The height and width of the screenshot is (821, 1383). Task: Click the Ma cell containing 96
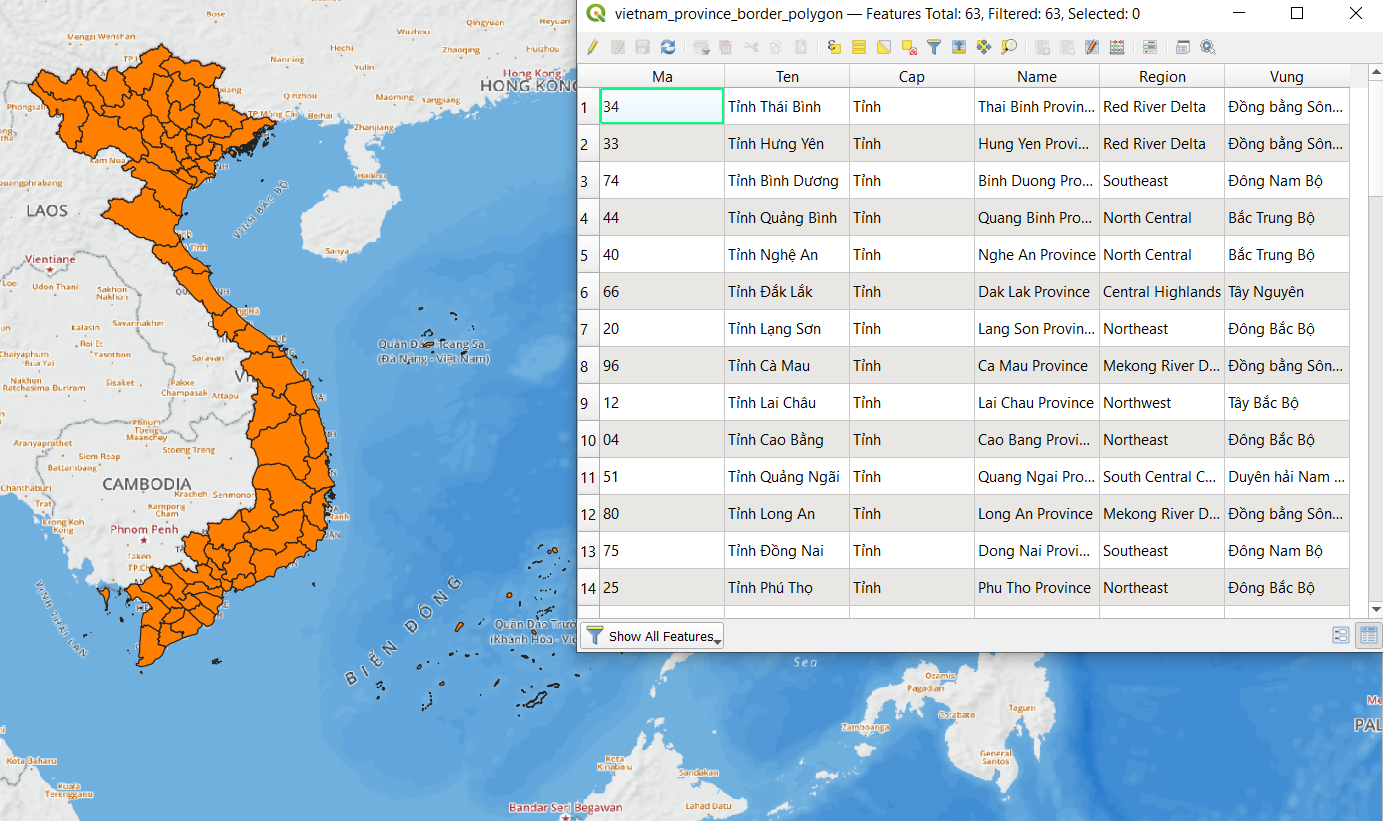click(662, 365)
